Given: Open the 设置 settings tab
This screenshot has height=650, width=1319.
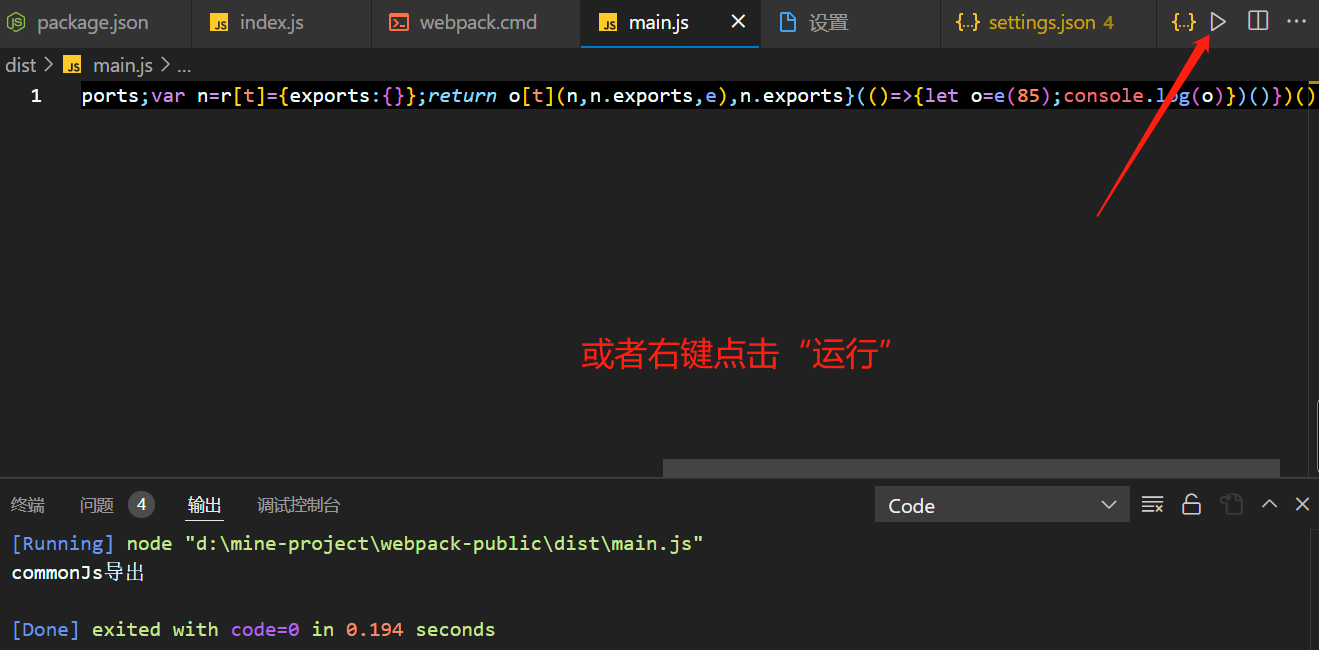Looking at the screenshot, I should tap(850, 22).
